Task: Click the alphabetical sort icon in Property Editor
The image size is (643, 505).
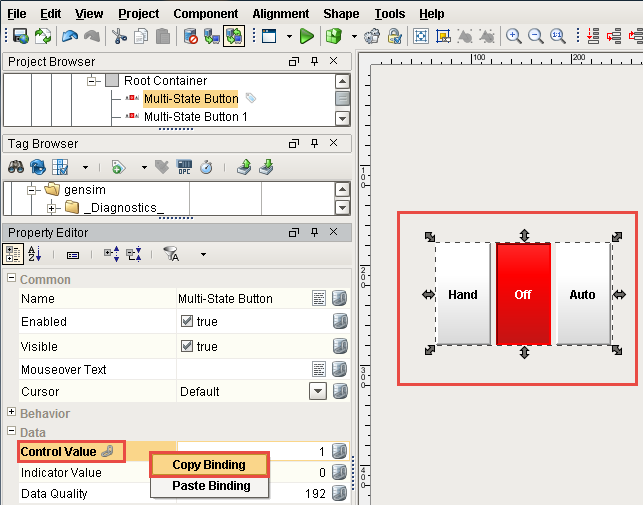Action: 35,255
